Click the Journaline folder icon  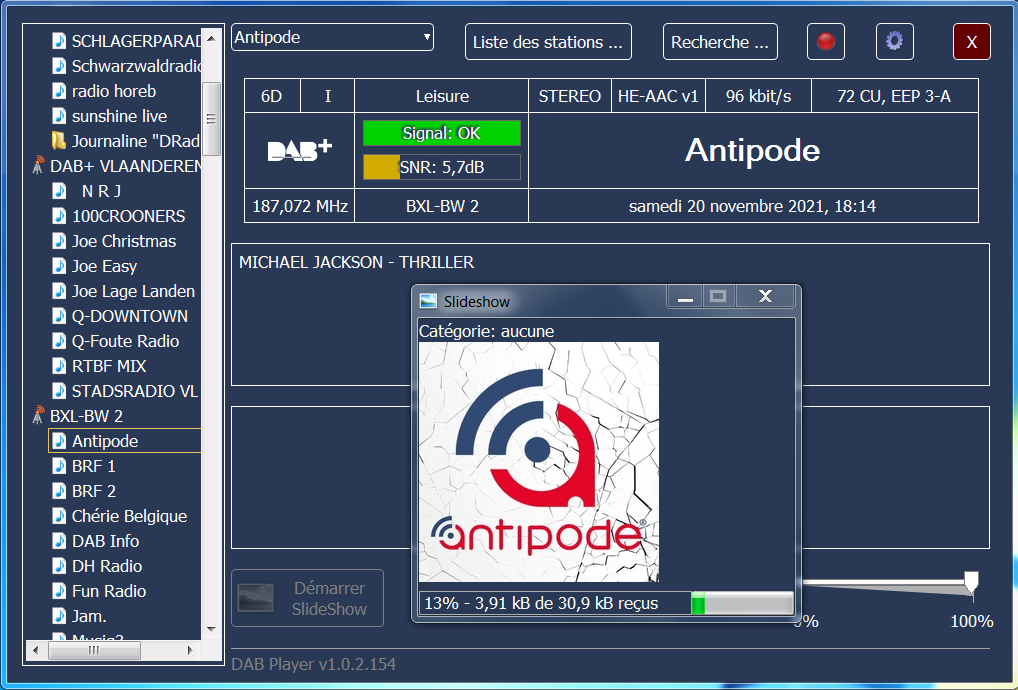click(x=59, y=141)
